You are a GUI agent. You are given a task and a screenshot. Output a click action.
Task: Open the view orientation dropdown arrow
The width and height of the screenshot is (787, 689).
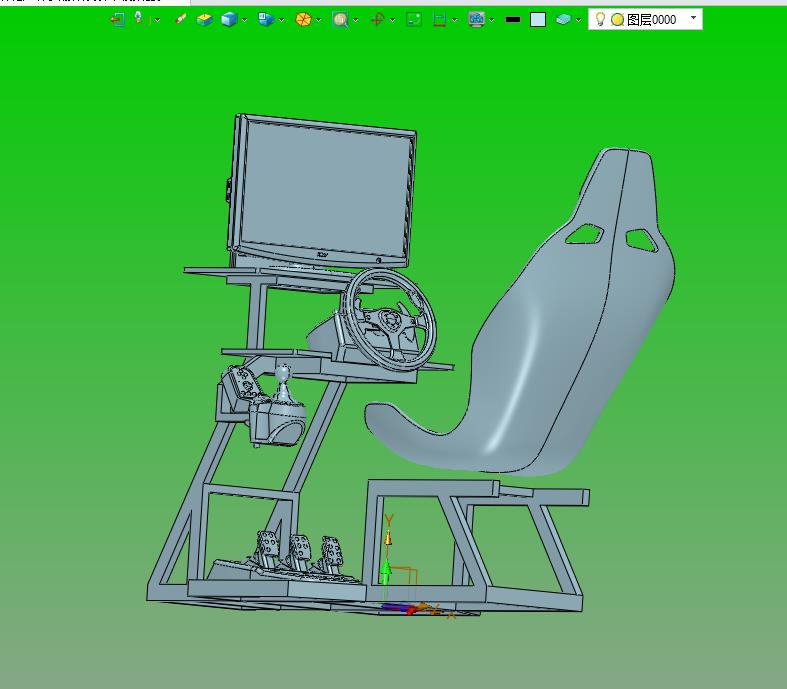281,20
